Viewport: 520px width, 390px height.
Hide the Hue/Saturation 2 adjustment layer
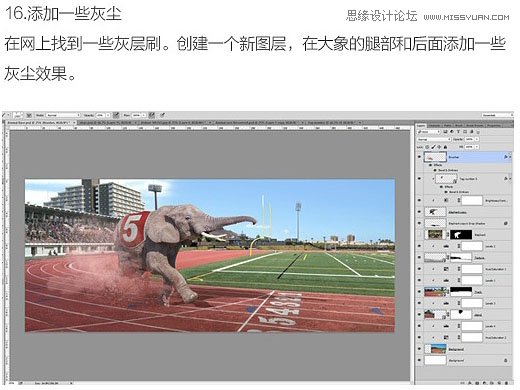tap(419, 338)
